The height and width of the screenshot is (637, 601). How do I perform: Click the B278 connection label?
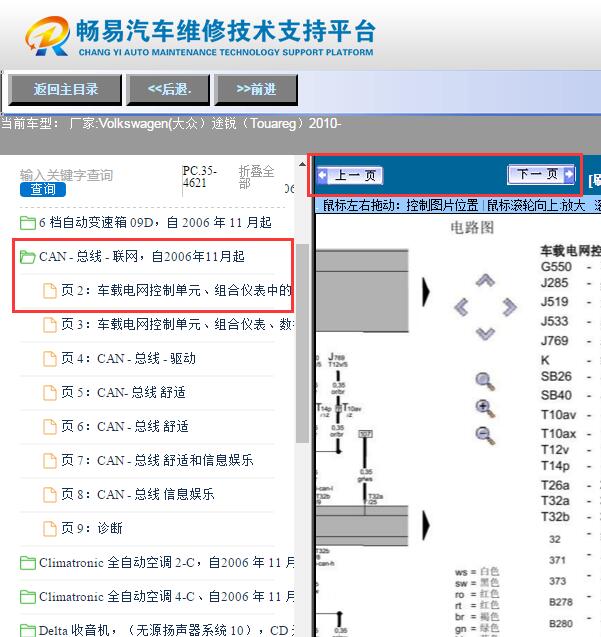pyautogui.click(x=561, y=602)
